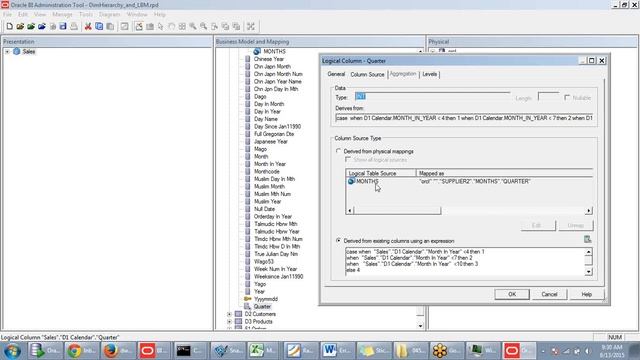Select the 'Day Name' column
The width and height of the screenshot is (640, 360).
click(265, 119)
